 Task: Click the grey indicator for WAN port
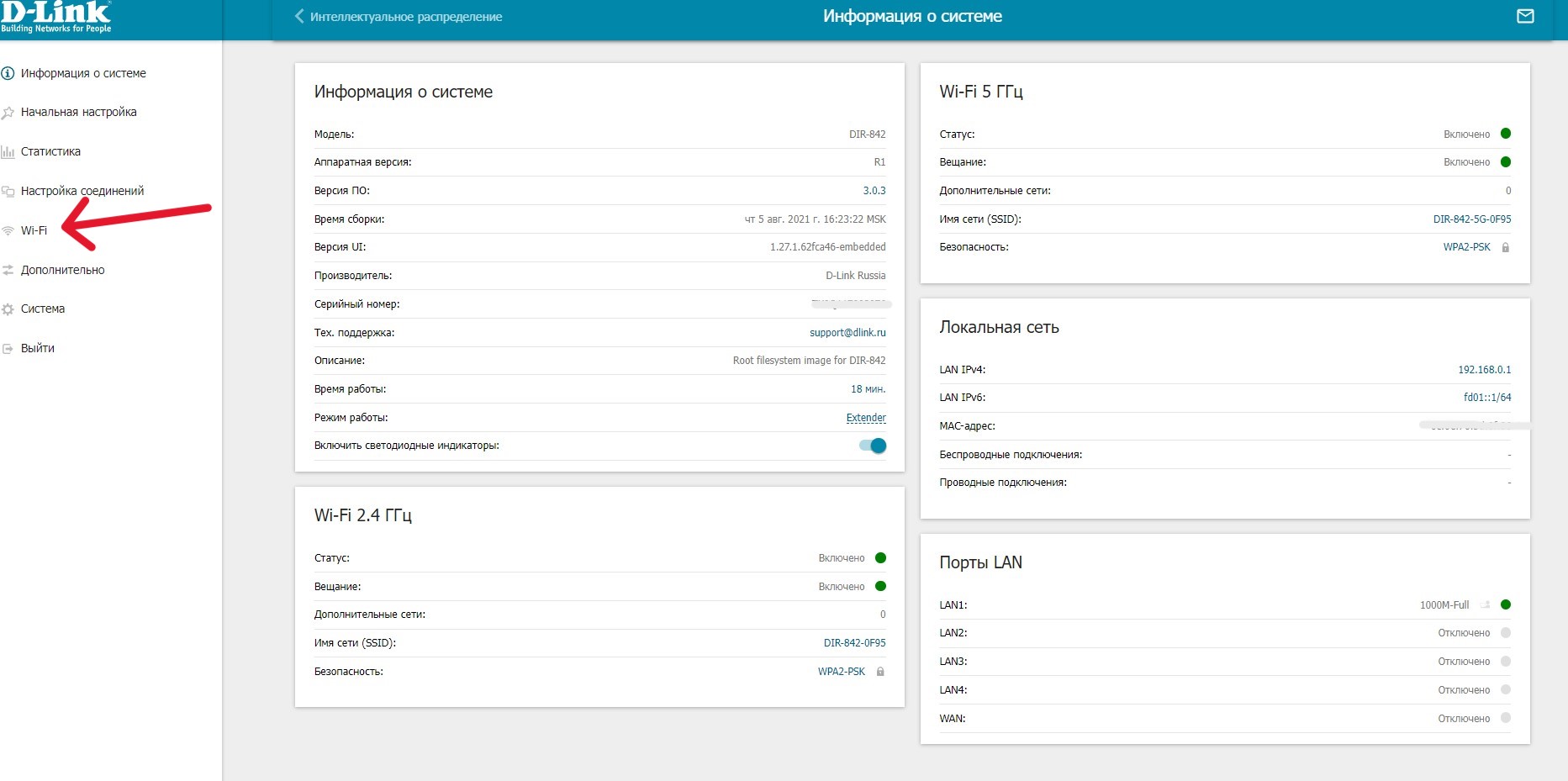coord(1506,718)
